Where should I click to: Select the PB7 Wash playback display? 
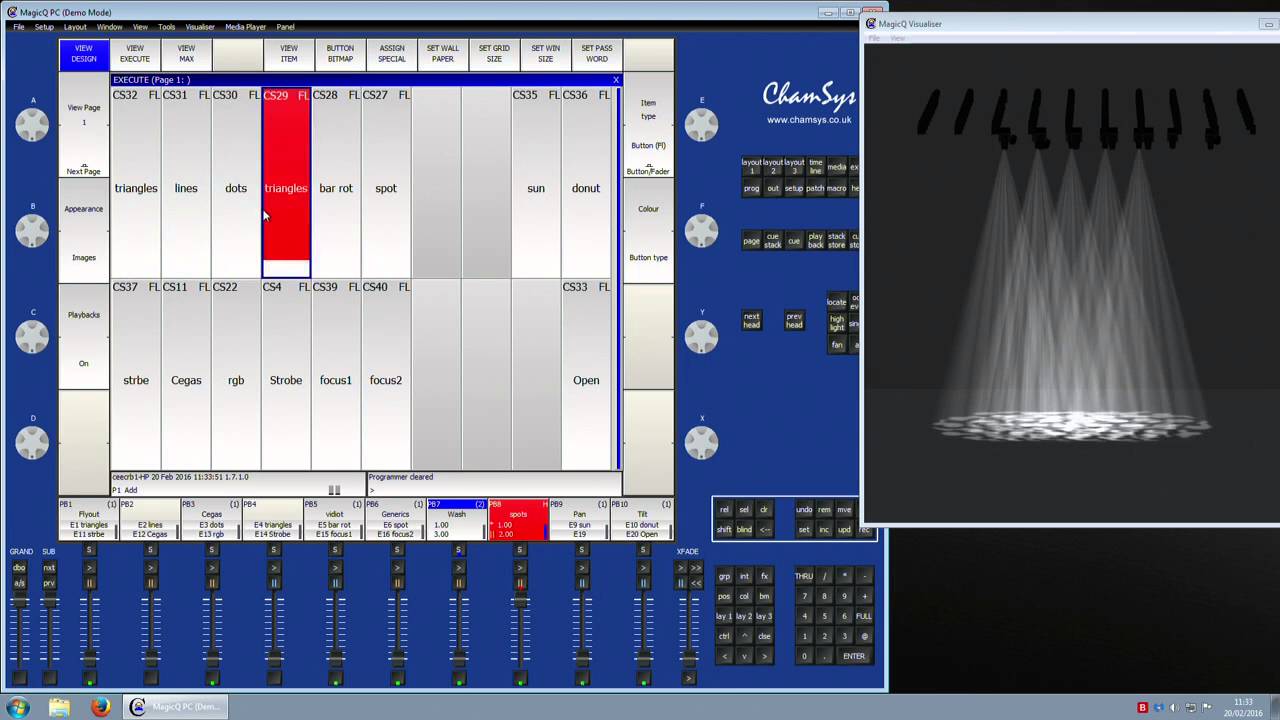457,519
